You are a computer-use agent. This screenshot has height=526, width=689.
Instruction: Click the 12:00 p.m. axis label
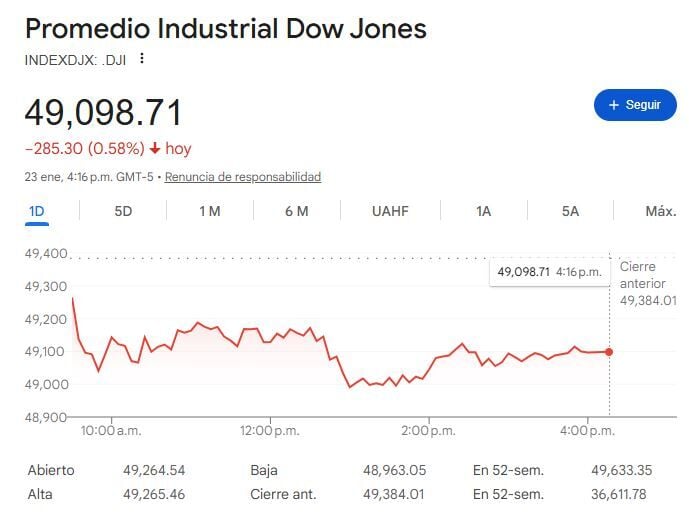(x=263, y=430)
